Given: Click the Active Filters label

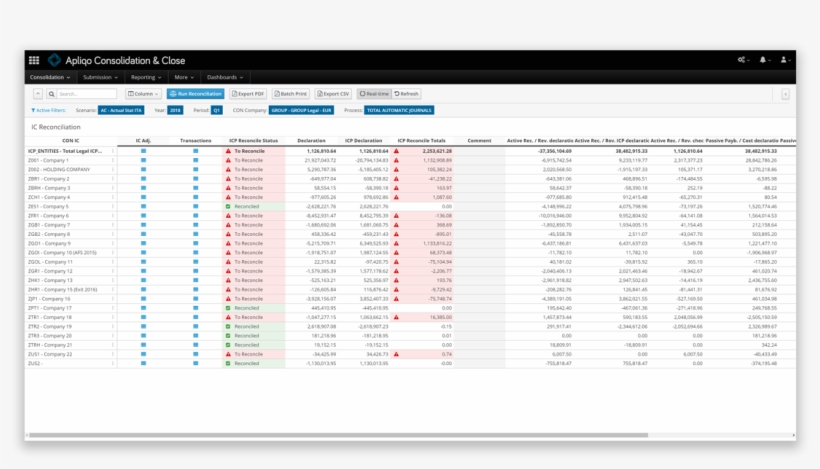Looking at the screenshot, I should [x=51, y=110].
